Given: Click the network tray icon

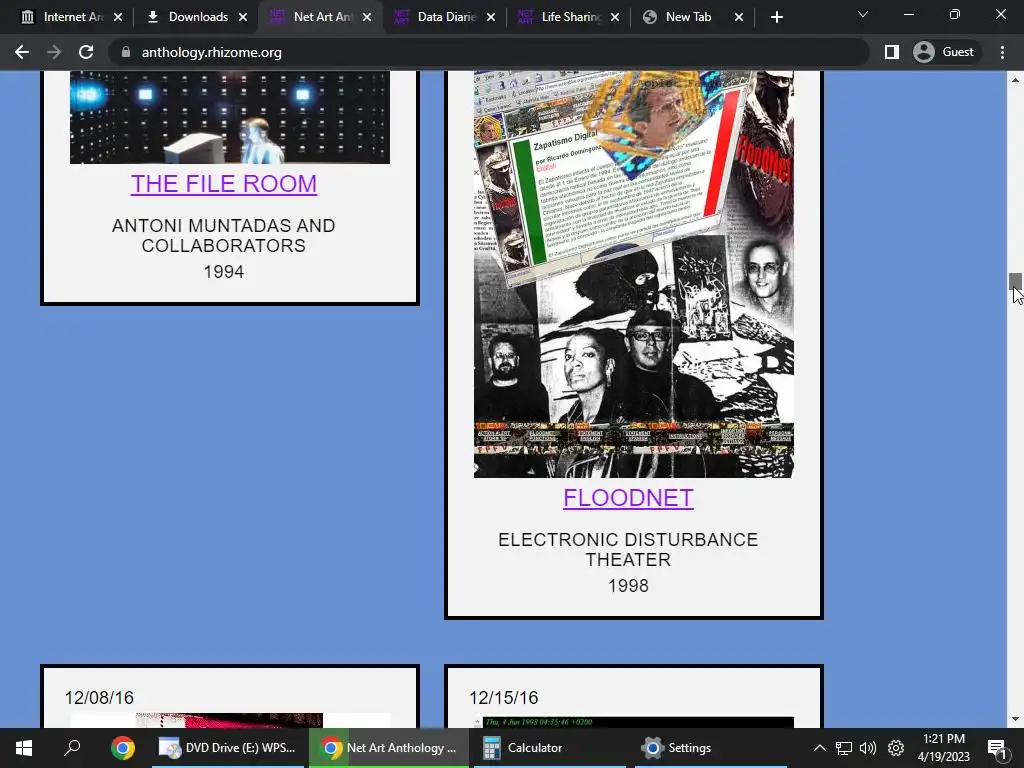Looking at the screenshot, I should [x=844, y=748].
